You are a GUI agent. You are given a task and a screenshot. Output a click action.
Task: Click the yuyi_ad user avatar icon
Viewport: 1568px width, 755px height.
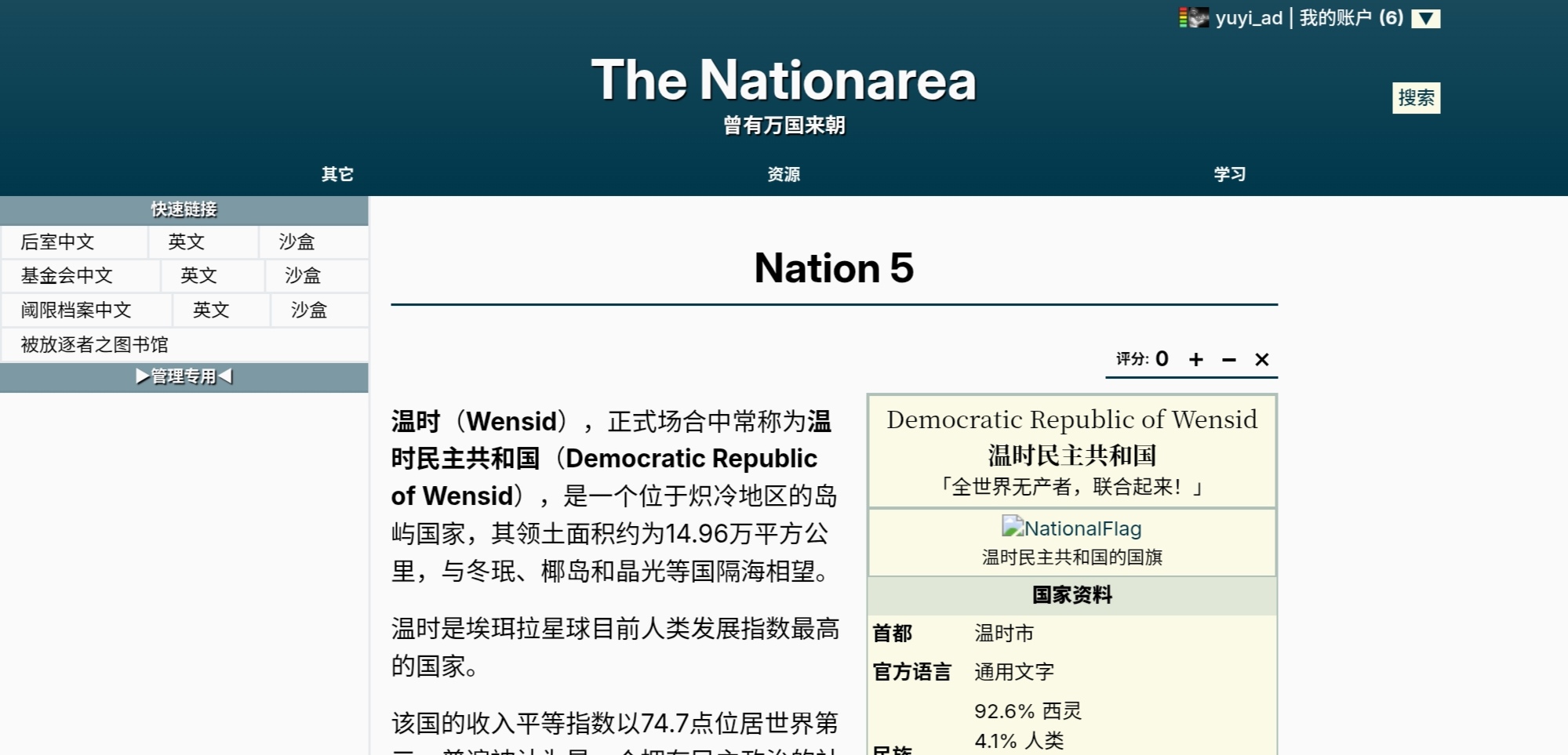tap(1194, 17)
